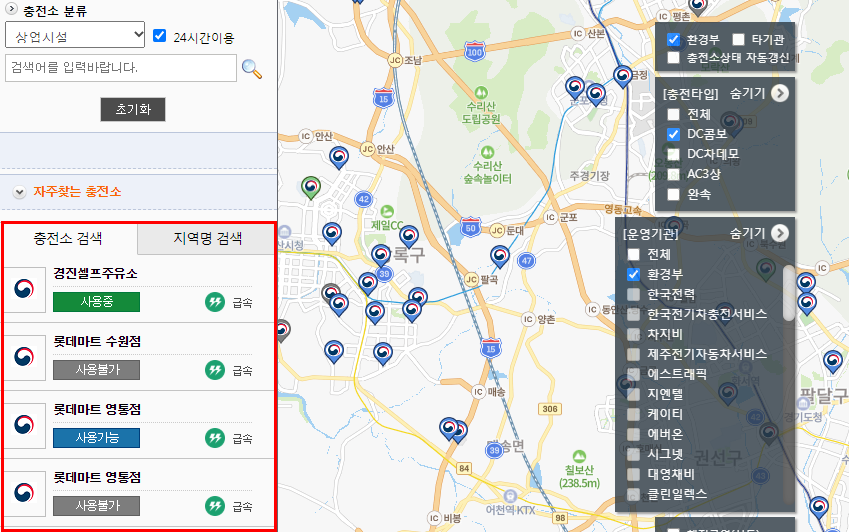Viewport: 849px width, 532px height.
Task: Click the 초기화 reset button
Action: 133,109
